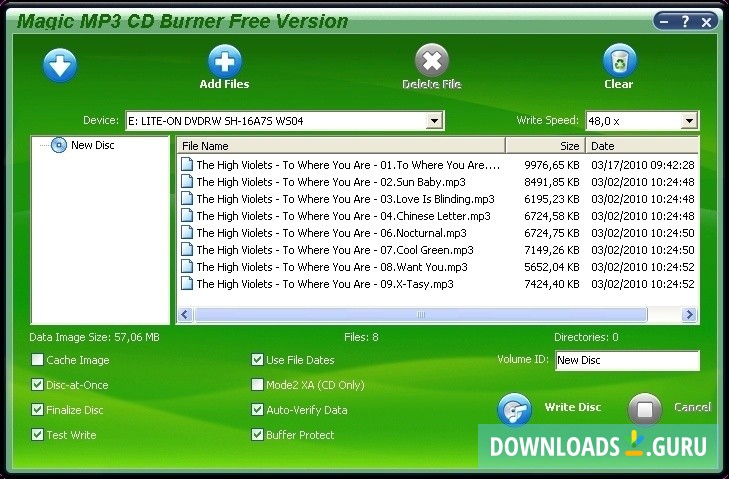Click Data Image Size: 57,06 MB text
Screen dimensions: 729x479
(94, 337)
